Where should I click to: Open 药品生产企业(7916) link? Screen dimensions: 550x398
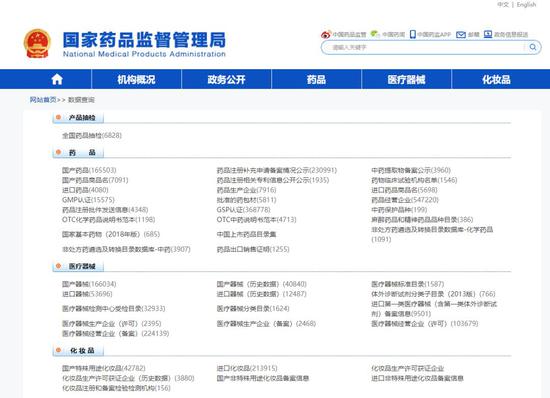point(247,190)
